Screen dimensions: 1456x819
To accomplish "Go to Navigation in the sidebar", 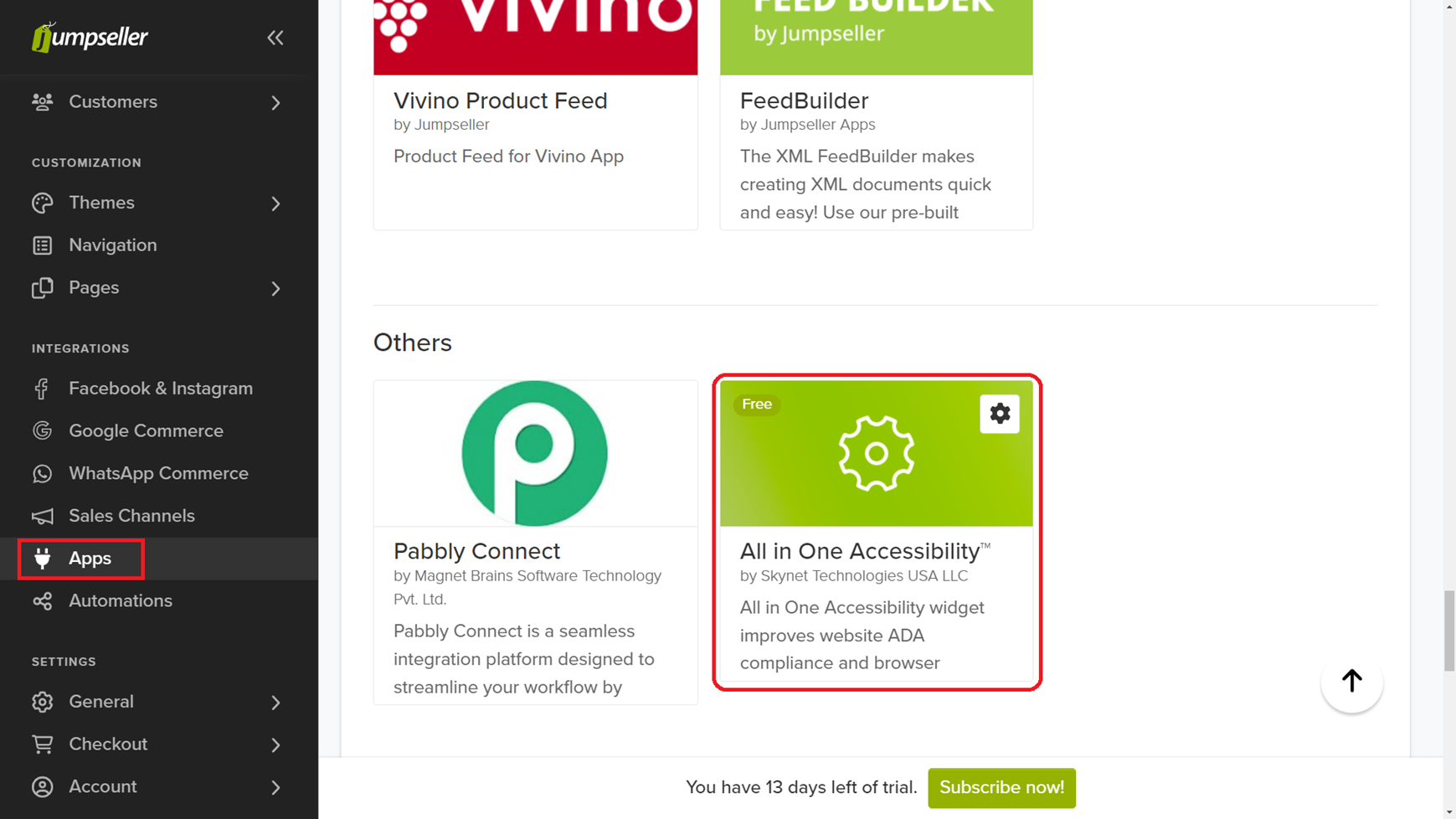I will (112, 245).
